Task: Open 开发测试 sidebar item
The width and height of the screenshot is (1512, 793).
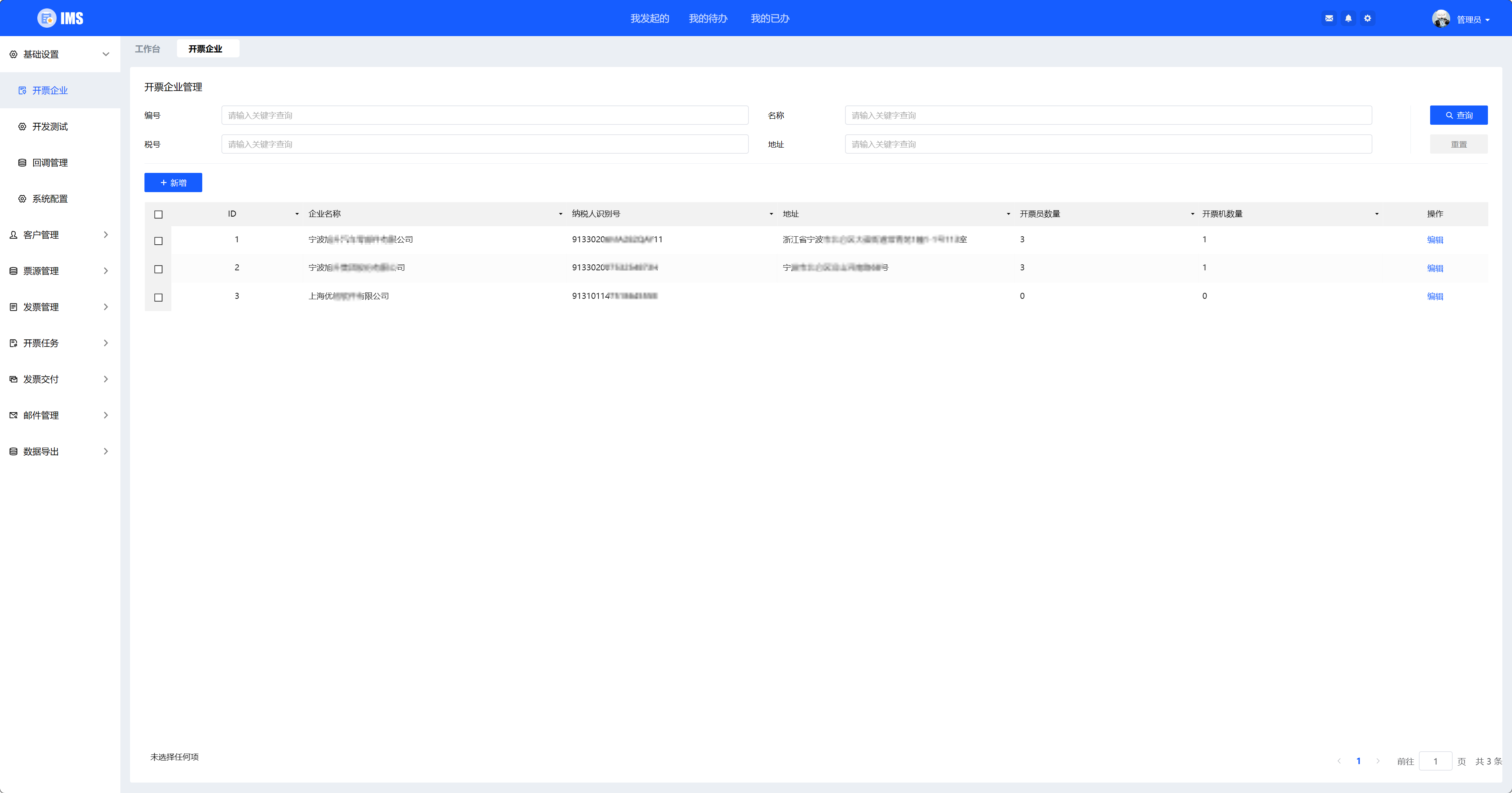Action: 50,127
